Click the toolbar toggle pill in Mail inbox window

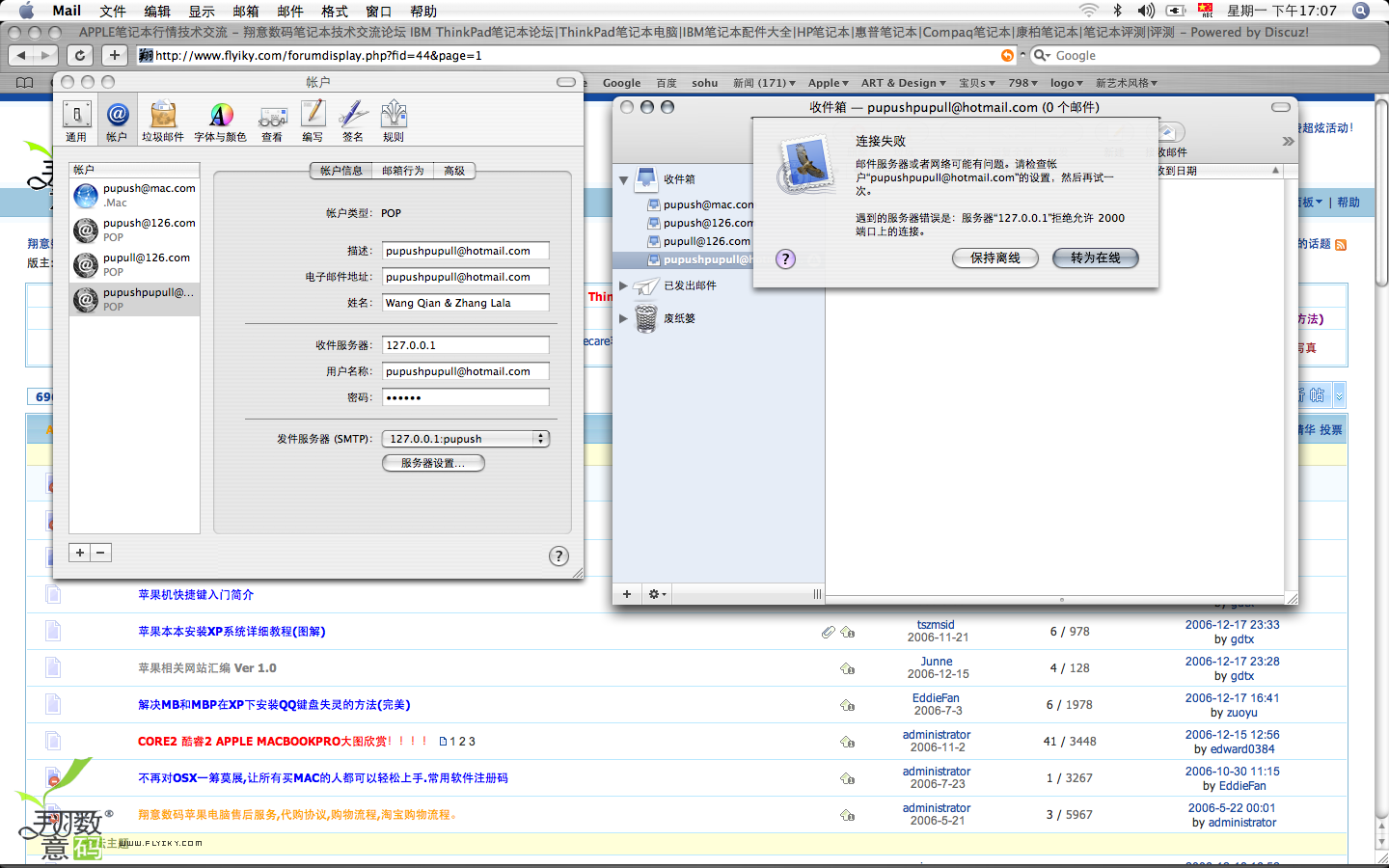pyautogui.click(x=1281, y=107)
